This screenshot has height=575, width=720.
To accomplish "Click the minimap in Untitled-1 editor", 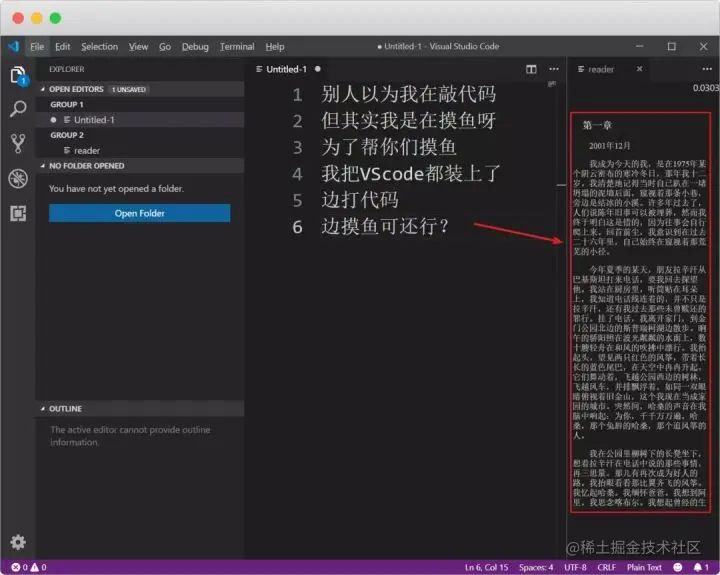I will 551,84.
